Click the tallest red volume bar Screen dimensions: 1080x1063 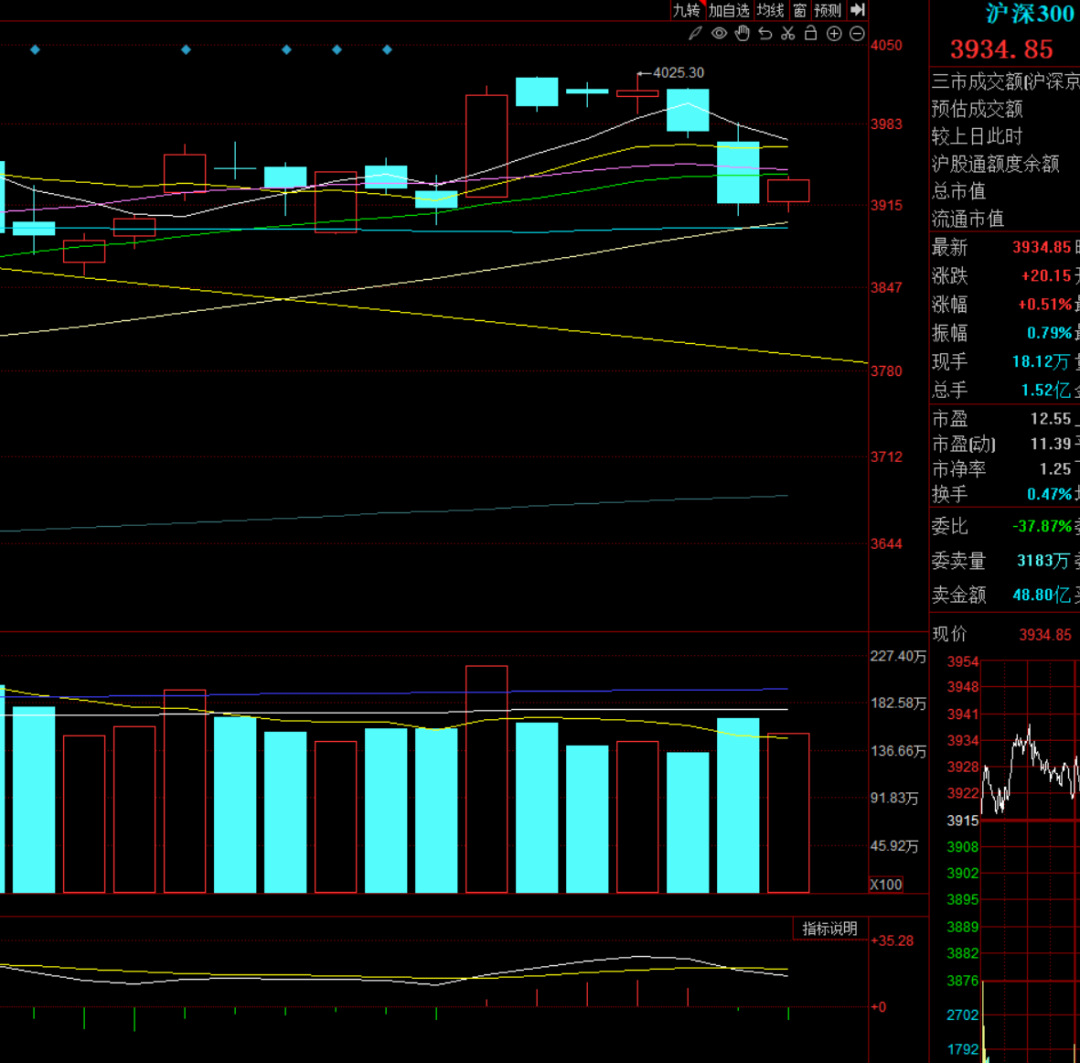(486, 779)
